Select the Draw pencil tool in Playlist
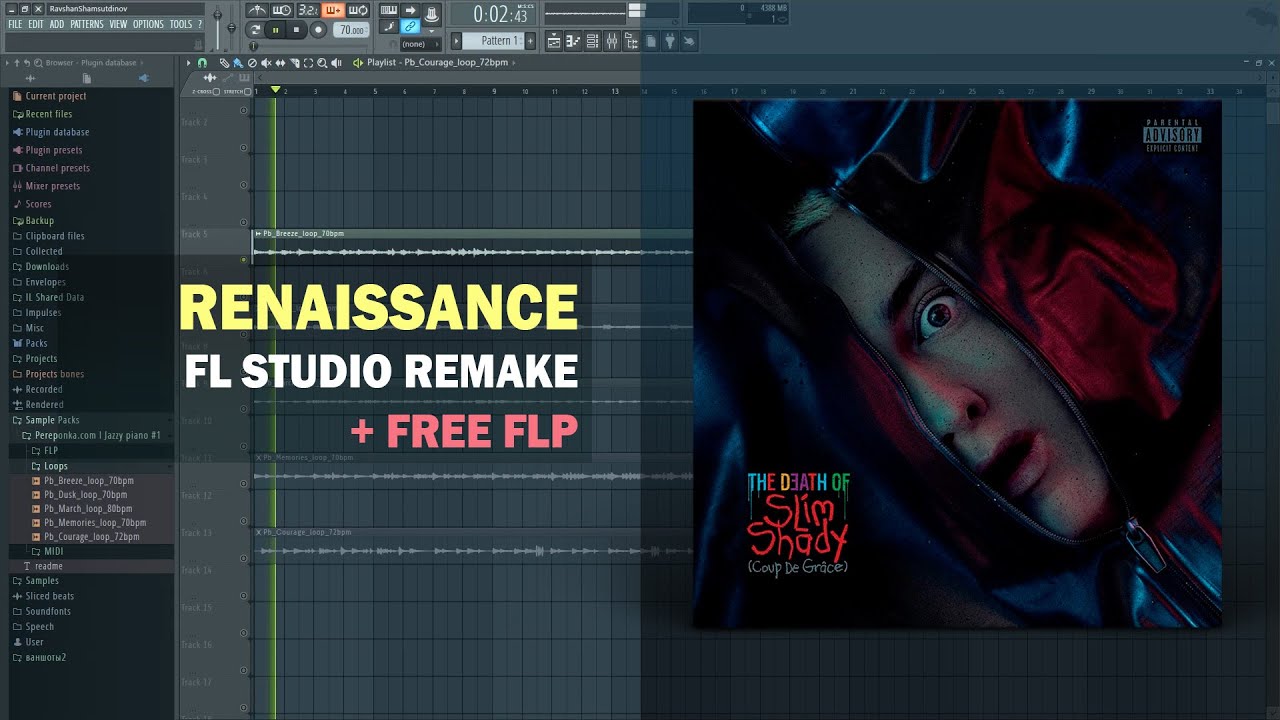The image size is (1280, 720). tap(224, 63)
